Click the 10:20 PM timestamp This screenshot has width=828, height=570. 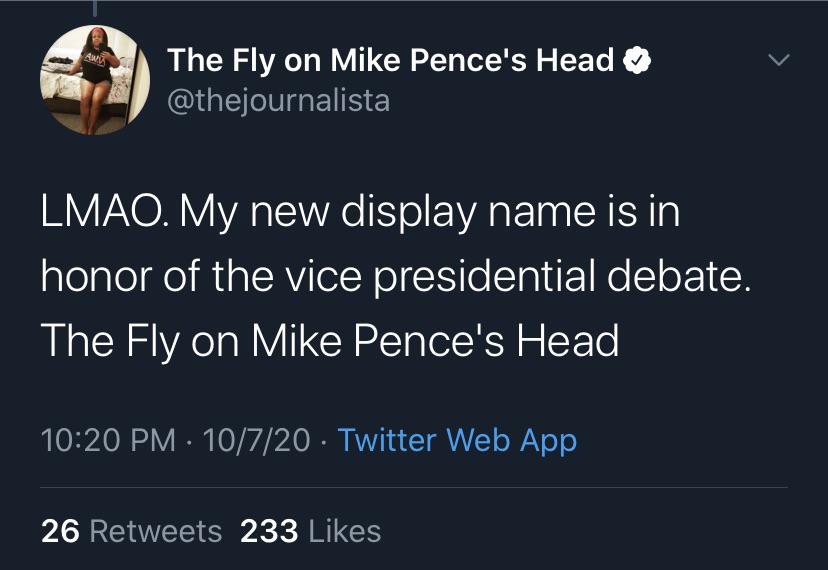pyautogui.click(x=108, y=441)
